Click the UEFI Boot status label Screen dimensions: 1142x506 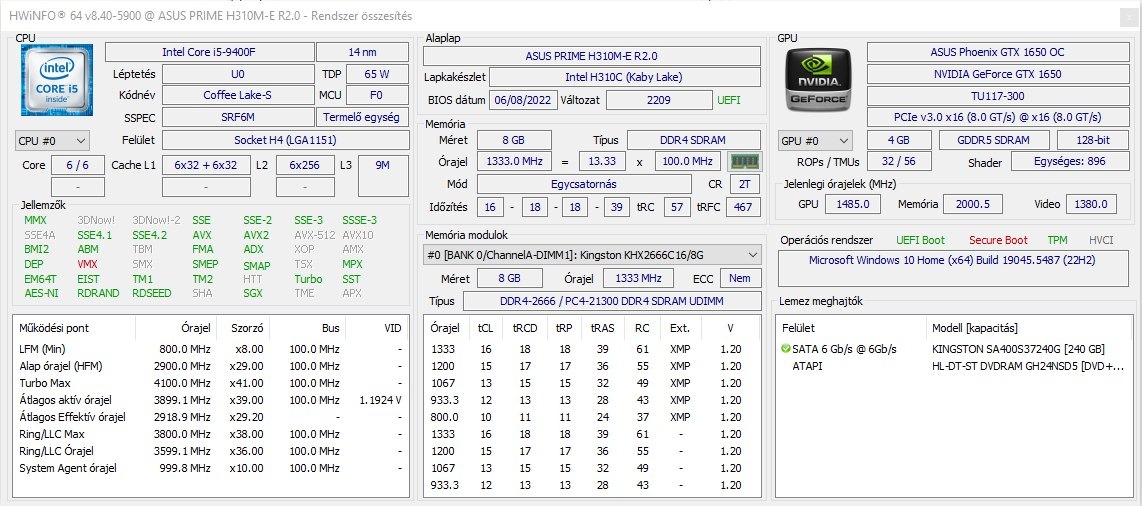coord(921,240)
